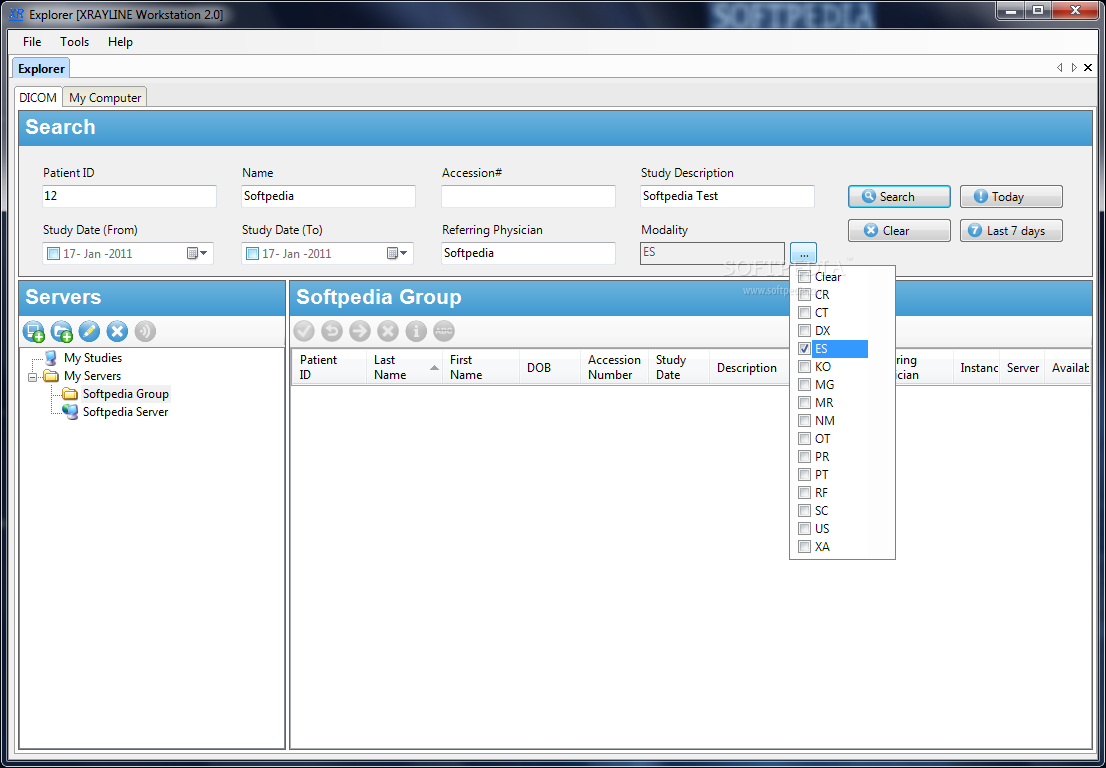Select My Studies in the tree
The width and height of the screenshot is (1106, 768).
[x=93, y=358]
